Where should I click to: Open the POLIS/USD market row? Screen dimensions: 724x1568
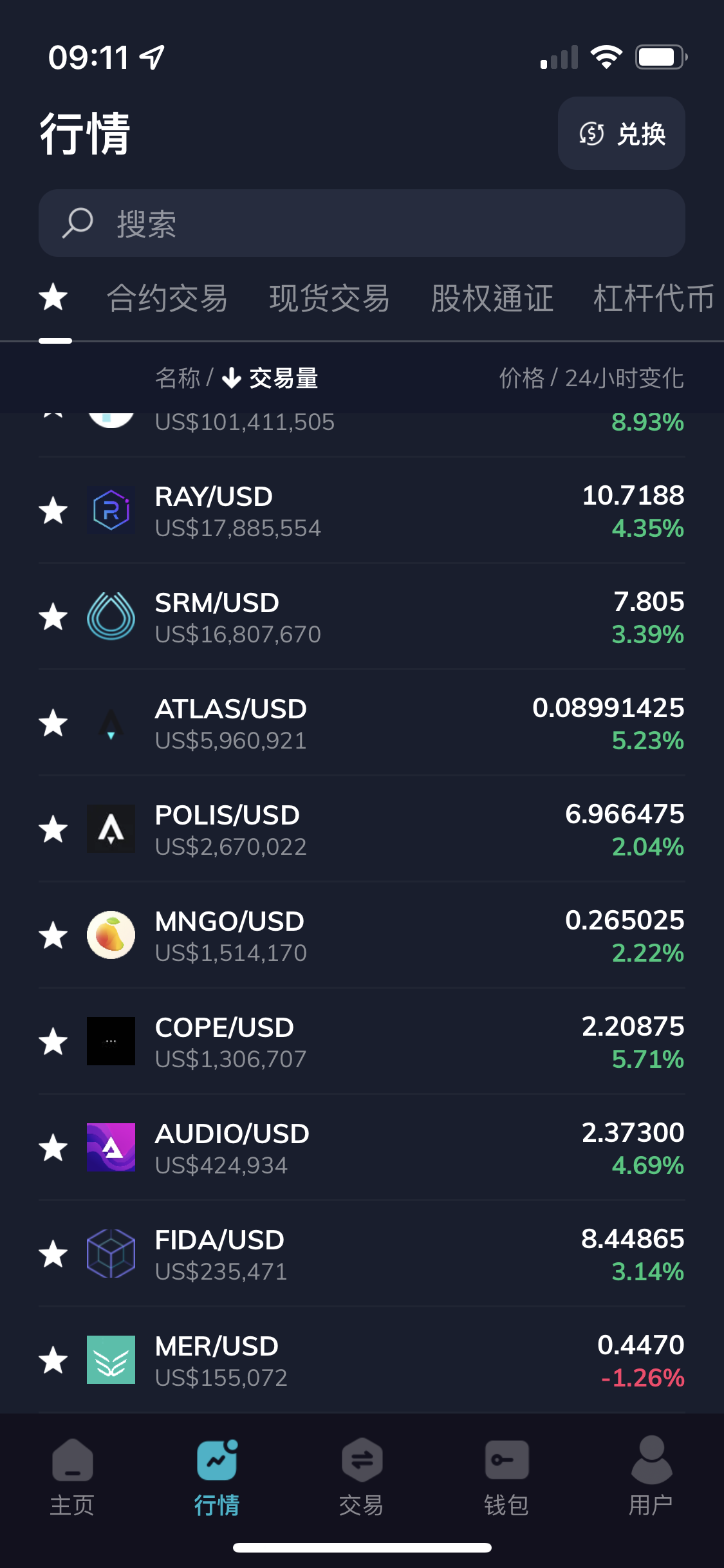362,829
